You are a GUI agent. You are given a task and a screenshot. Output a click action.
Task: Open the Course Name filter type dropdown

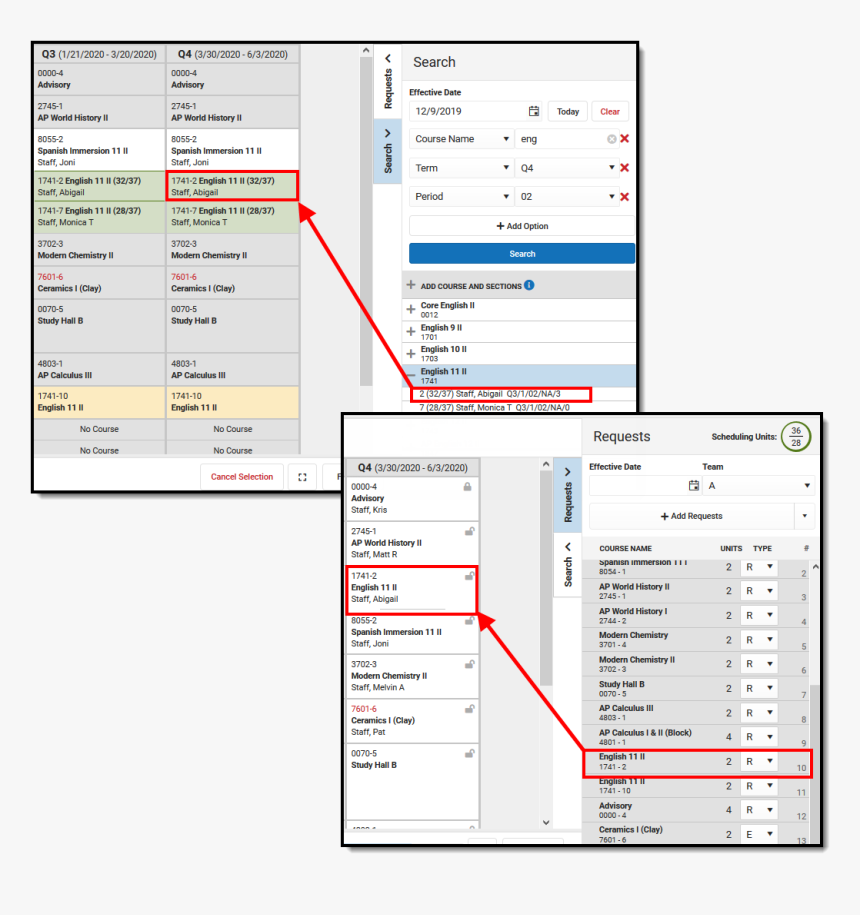coord(462,139)
